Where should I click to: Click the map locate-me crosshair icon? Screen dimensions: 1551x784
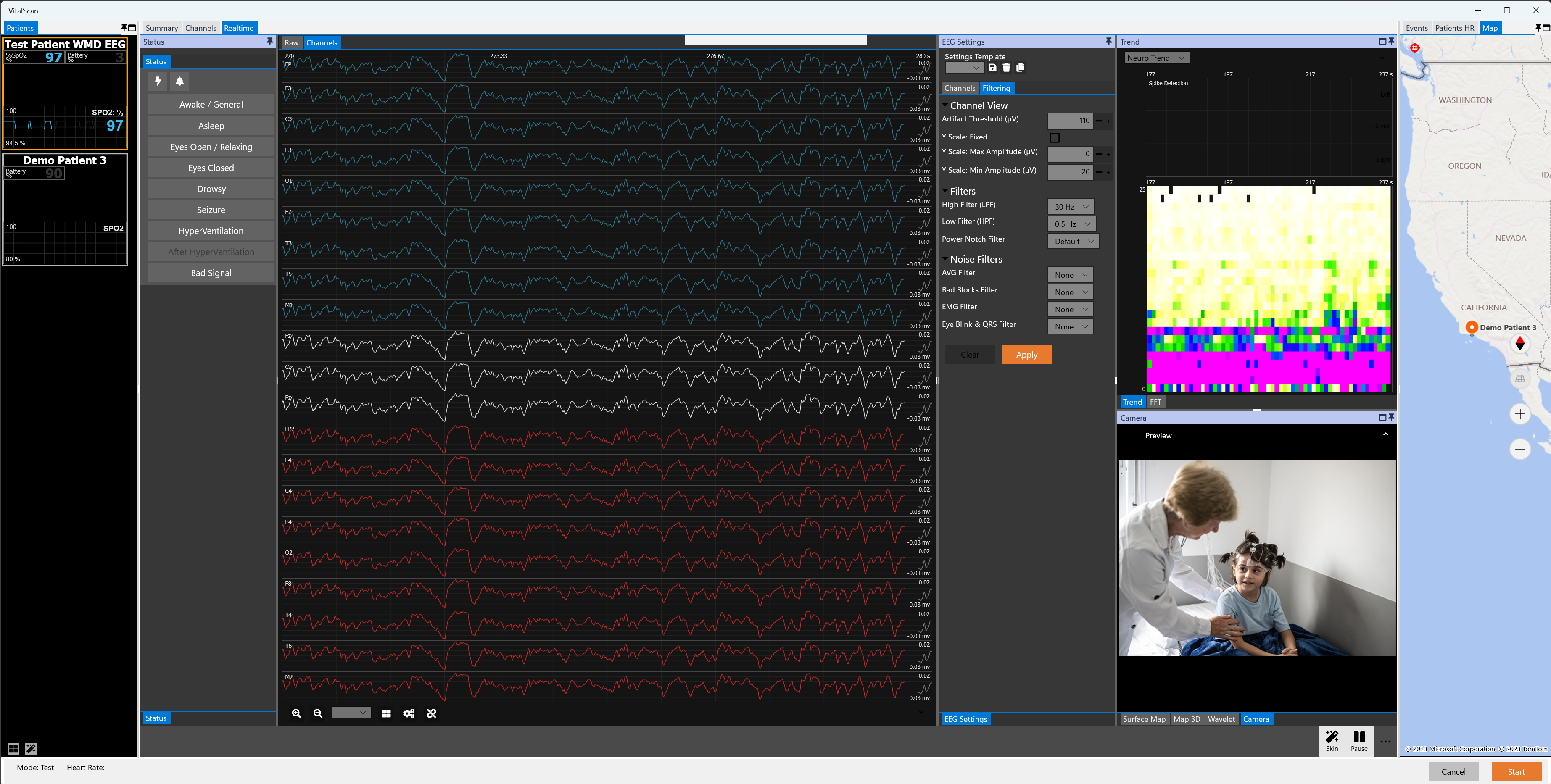tap(1415, 48)
